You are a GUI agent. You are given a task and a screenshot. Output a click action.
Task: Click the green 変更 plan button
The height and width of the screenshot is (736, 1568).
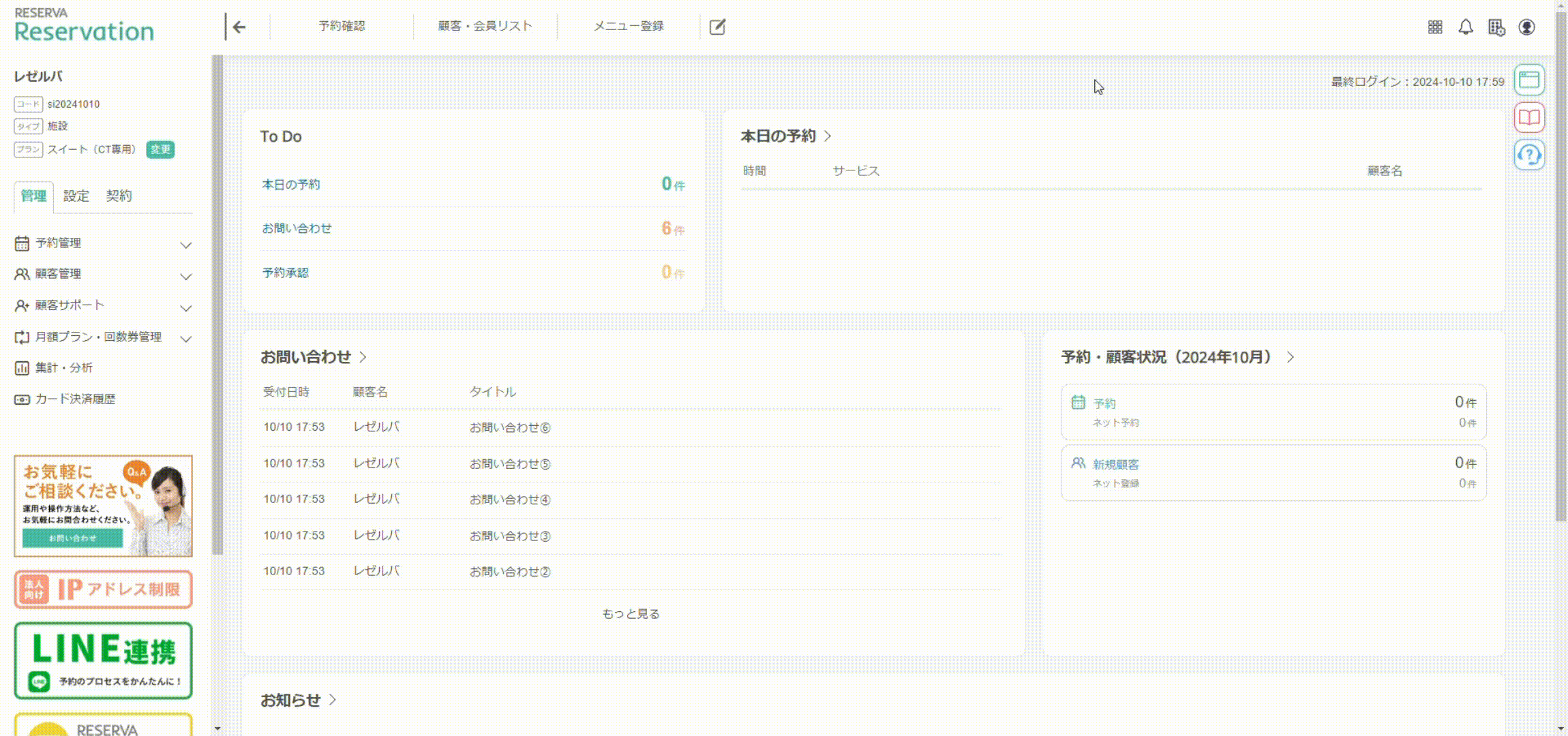coord(161,149)
